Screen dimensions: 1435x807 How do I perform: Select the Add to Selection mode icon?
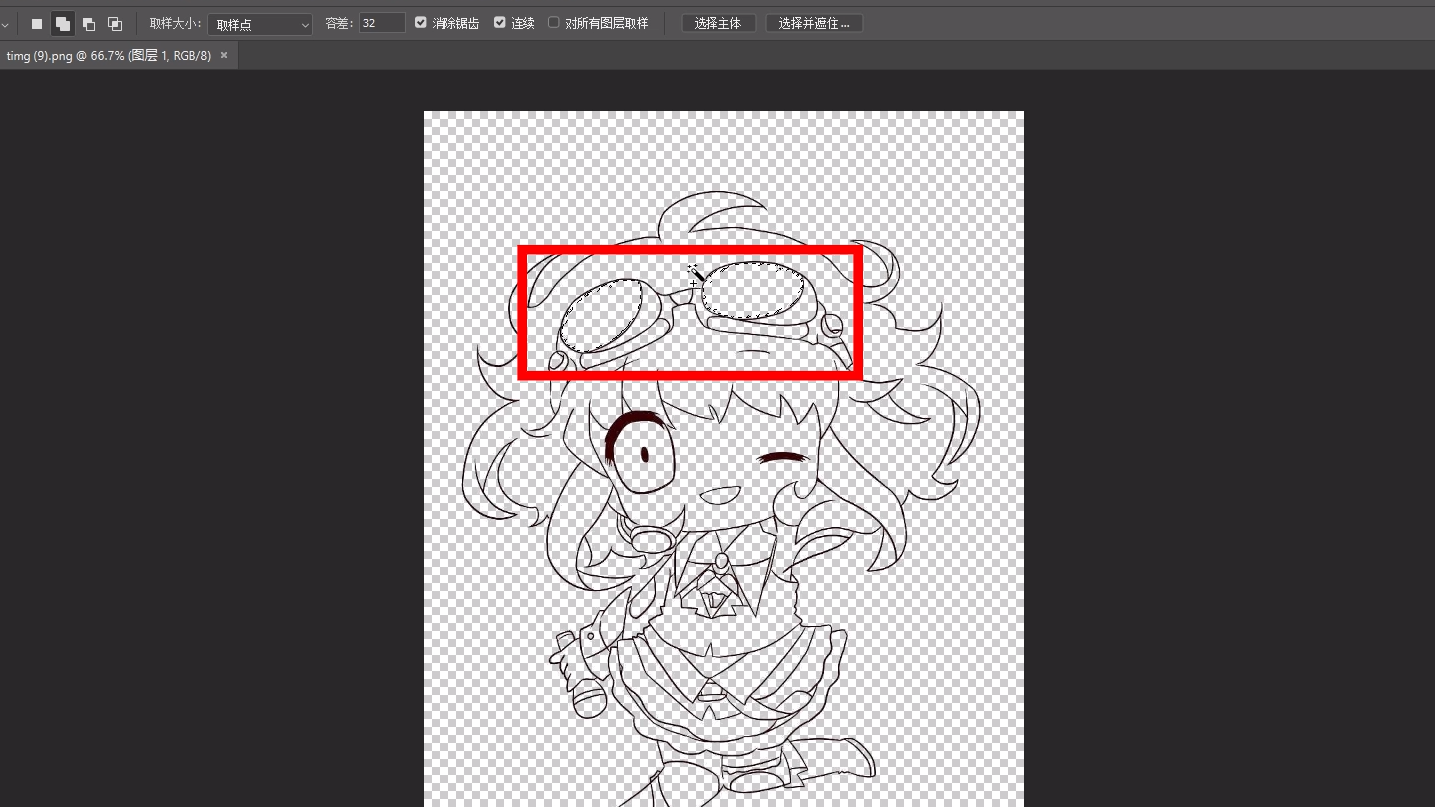62,23
